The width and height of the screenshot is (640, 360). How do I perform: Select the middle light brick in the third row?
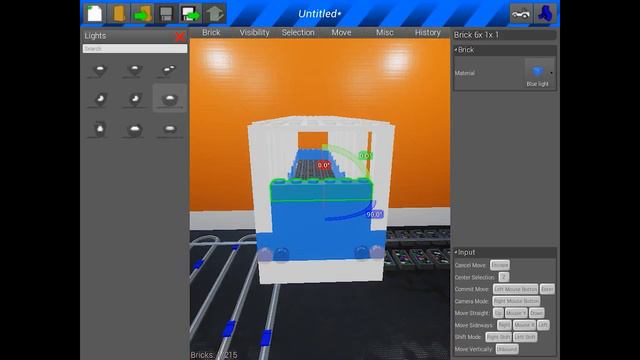[135, 129]
